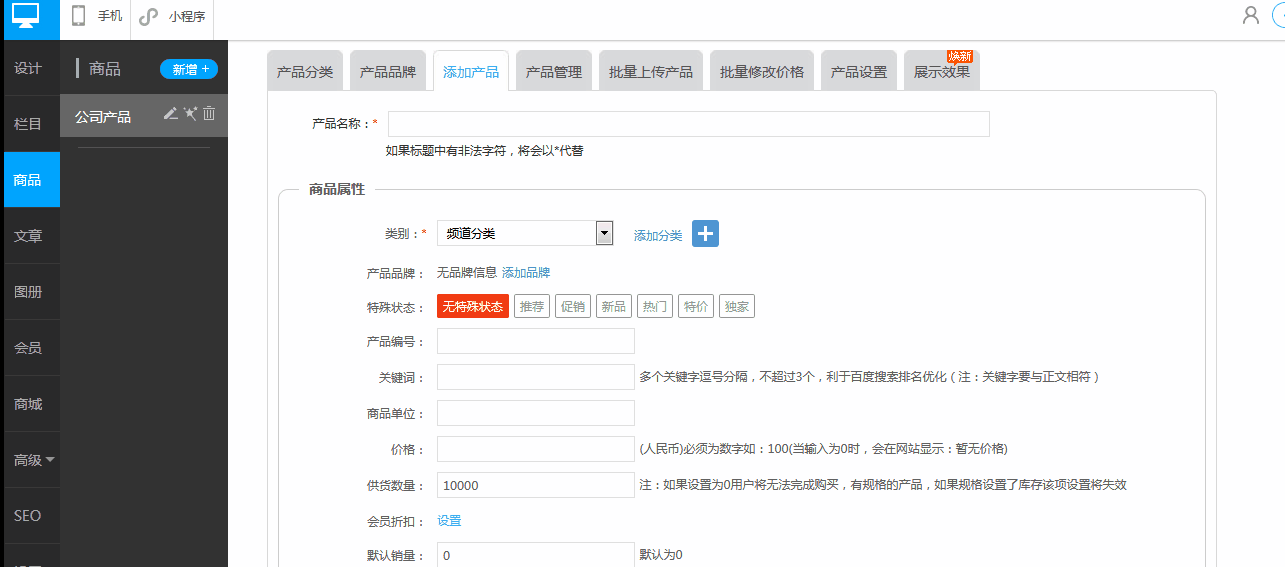Screen dimensions: 1285x567
Task: Click the blue plus add category icon
Action: coord(705,234)
